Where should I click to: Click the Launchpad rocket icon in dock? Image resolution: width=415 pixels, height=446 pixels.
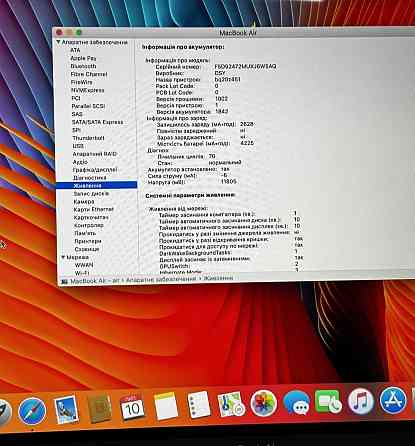coord(4,412)
